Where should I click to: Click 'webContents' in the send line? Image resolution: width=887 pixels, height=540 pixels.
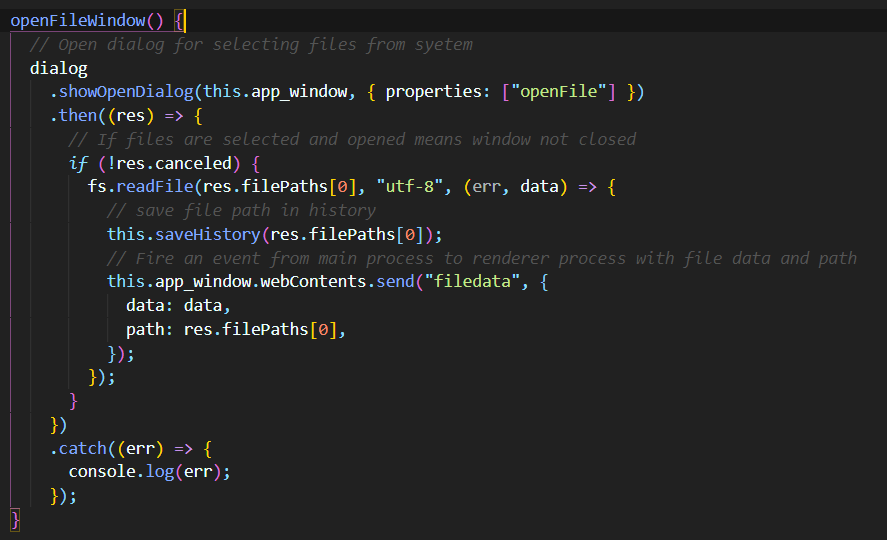tap(313, 282)
